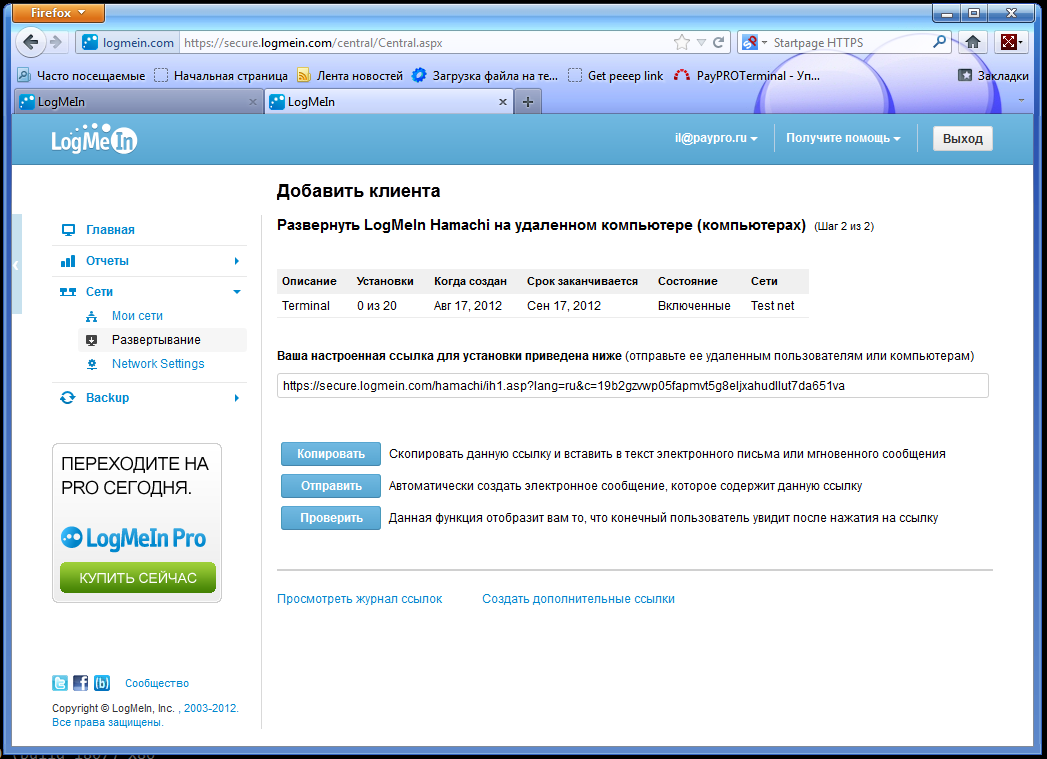Expand the Backup section arrow
The image size is (1047, 759).
237,398
